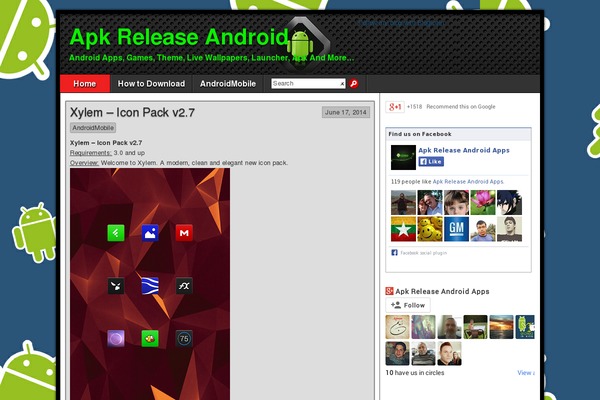
Task: Click the red search magnifier button
Action: coord(354,83)
